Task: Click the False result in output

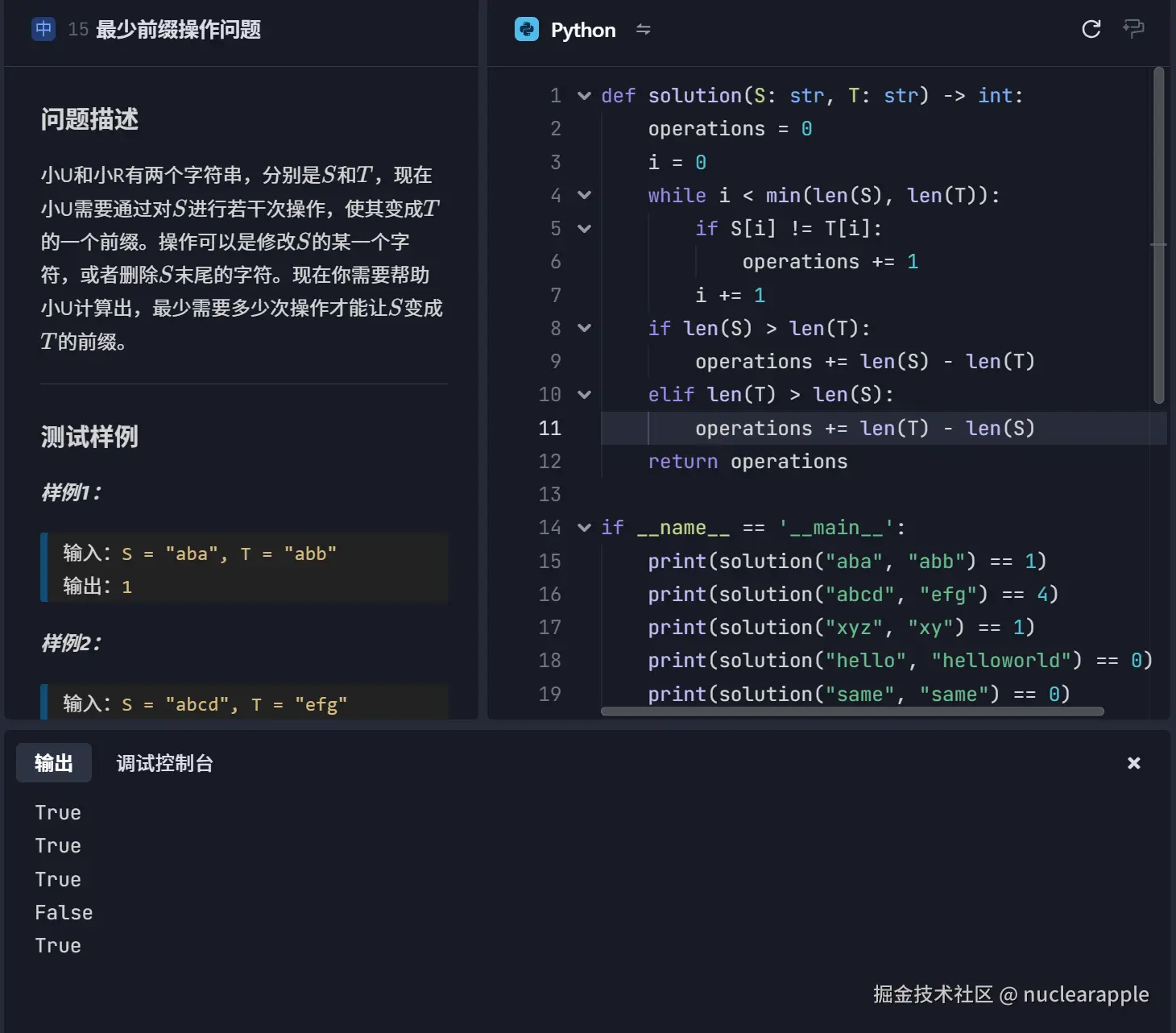Action: [64, 913]
